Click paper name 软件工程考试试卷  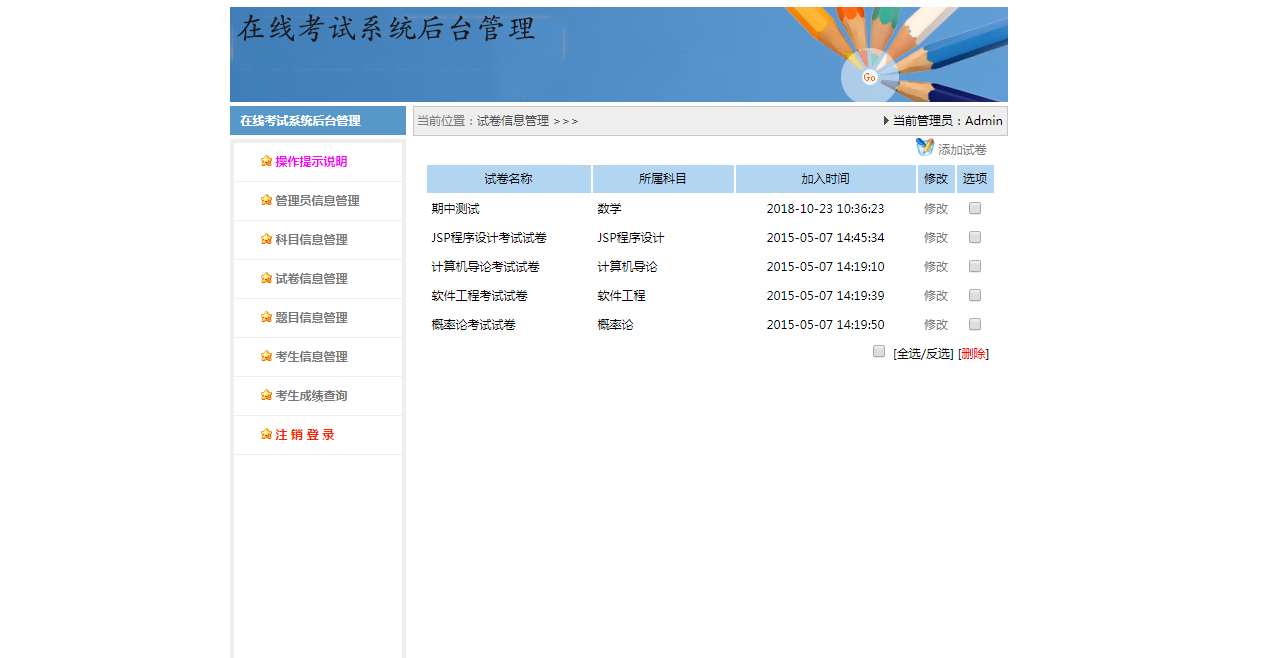click(x=479, y=296)
